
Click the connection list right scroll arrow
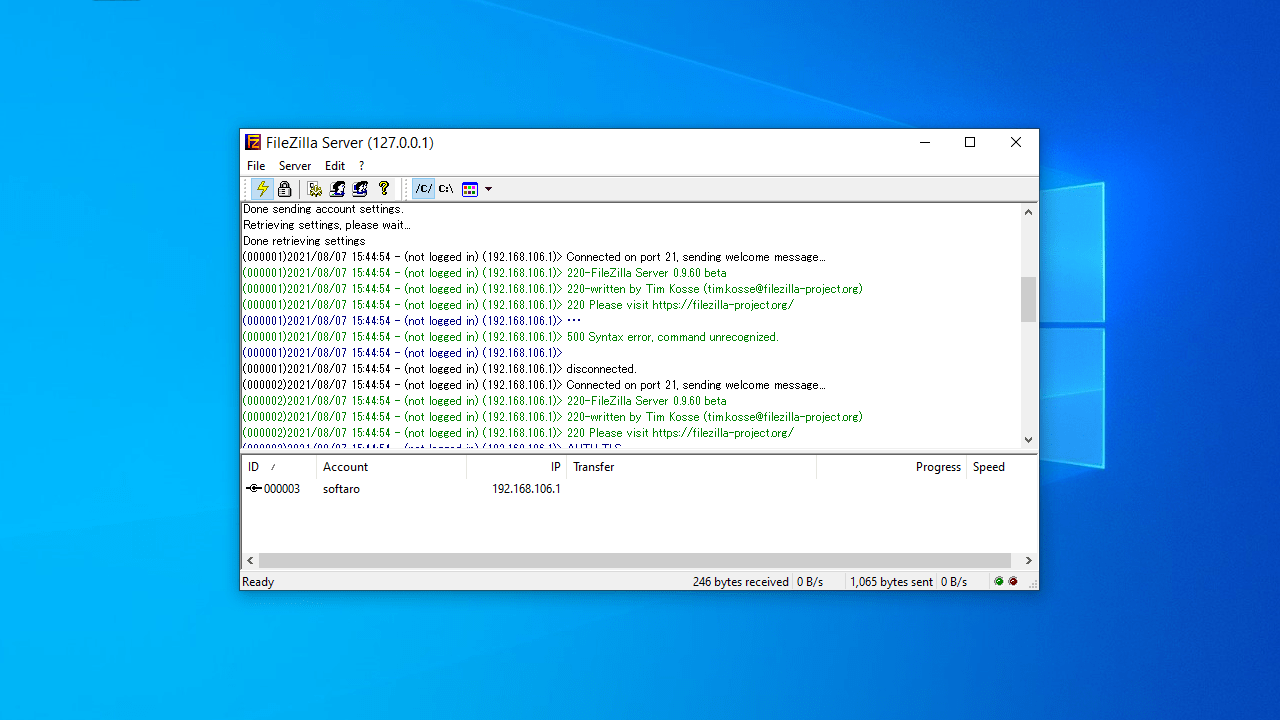click(x=1029, y=561)
